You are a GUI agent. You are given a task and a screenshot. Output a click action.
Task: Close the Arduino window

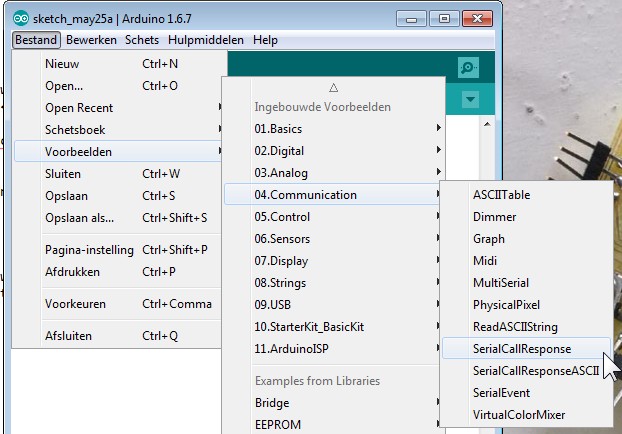click(478, 19)
